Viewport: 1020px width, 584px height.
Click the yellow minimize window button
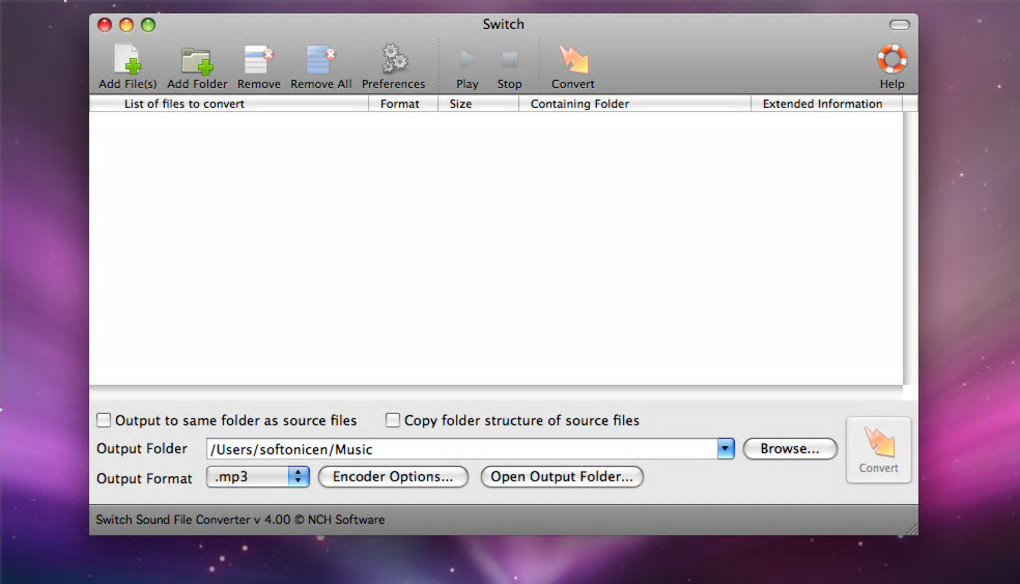pyautogui.click(x=126, y=25)
